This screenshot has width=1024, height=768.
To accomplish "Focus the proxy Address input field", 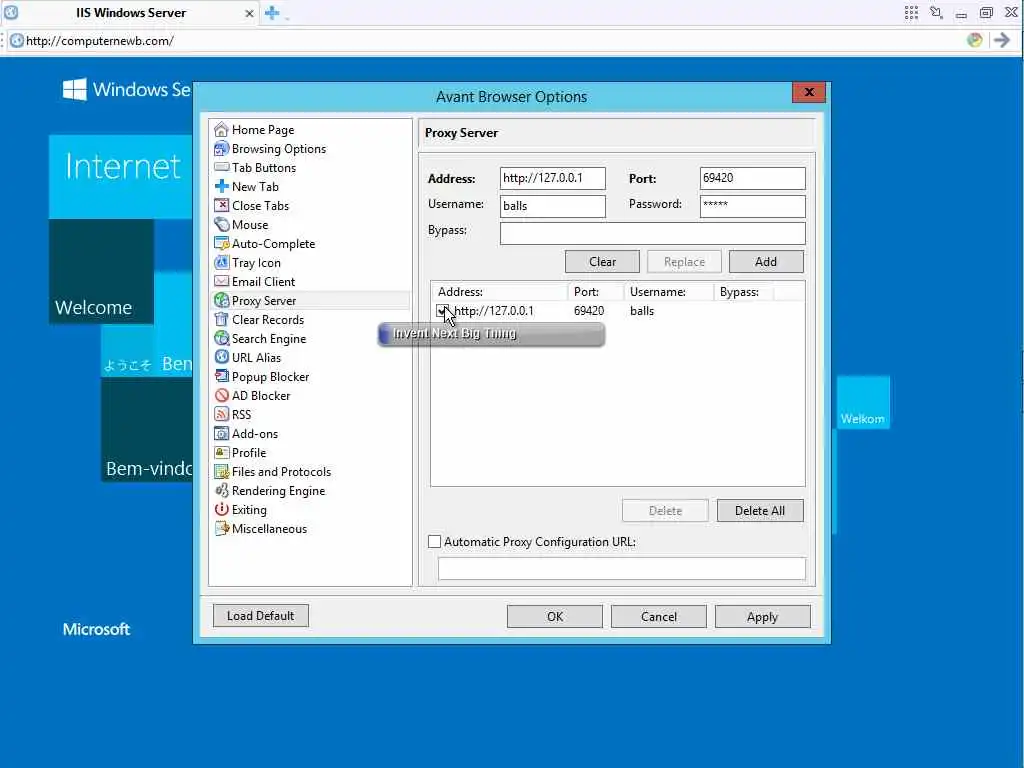I will (x=552, y=178).
